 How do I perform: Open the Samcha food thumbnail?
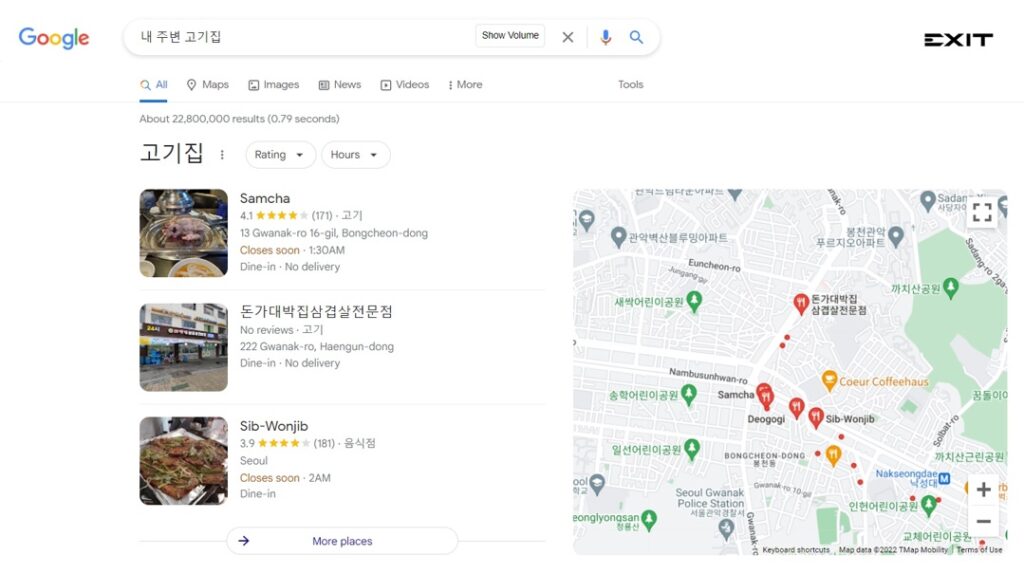(x=184, y=233)
